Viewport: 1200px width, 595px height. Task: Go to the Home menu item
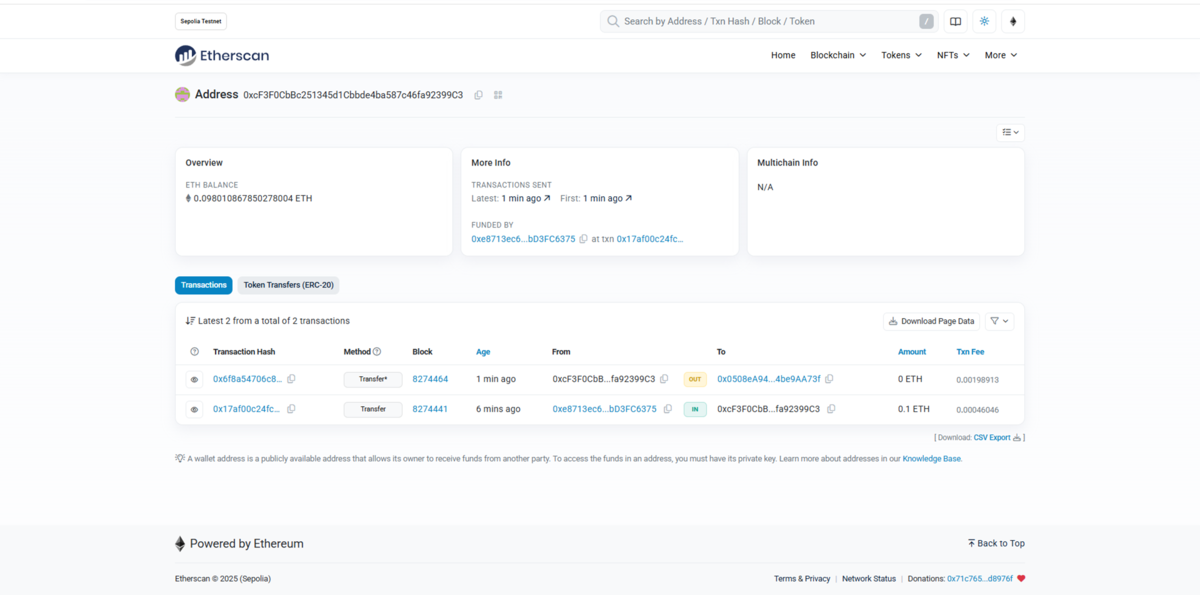(x=783, y=55)
